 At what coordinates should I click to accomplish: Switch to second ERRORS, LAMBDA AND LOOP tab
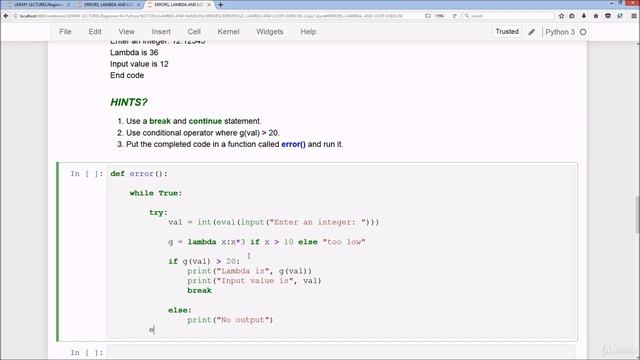[107, 4]
